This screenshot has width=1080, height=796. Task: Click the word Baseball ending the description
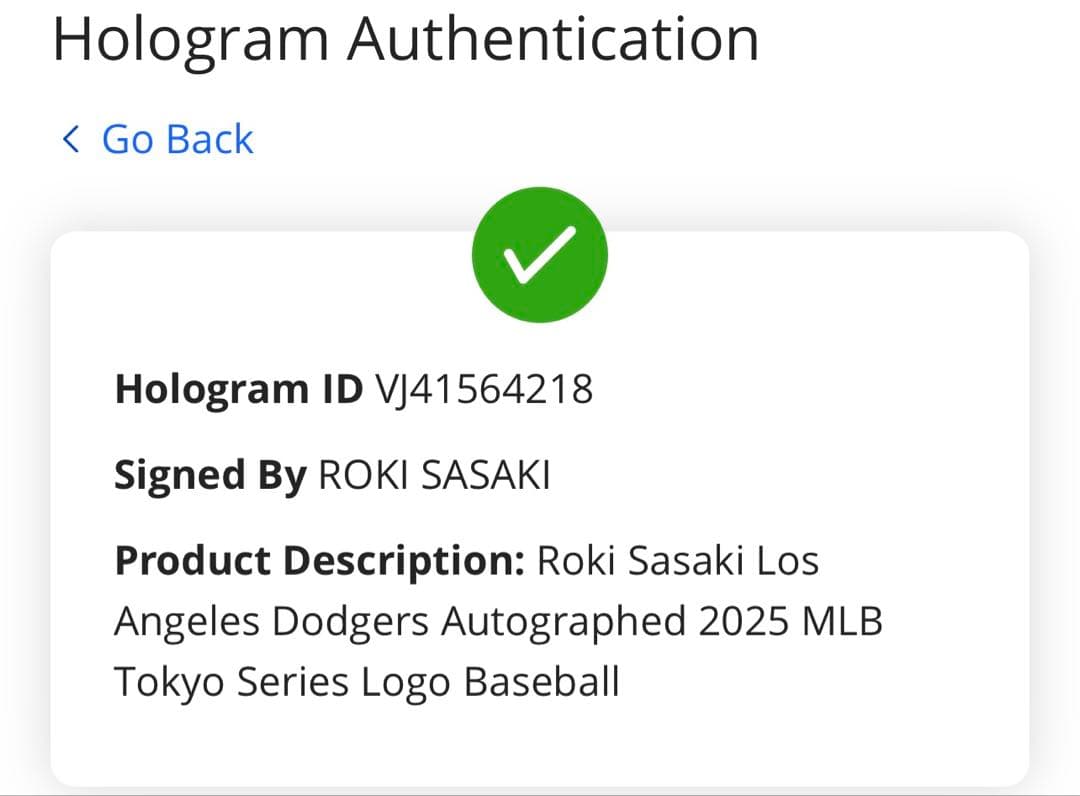pyautogui.click(x=542, y=682)
